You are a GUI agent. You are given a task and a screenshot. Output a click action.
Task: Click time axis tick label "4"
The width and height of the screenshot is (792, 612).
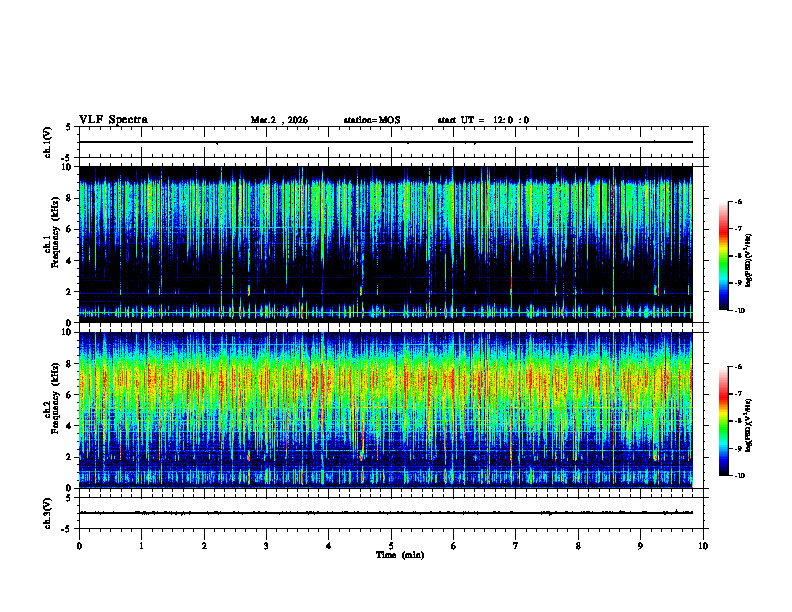[x=329, y=546]
